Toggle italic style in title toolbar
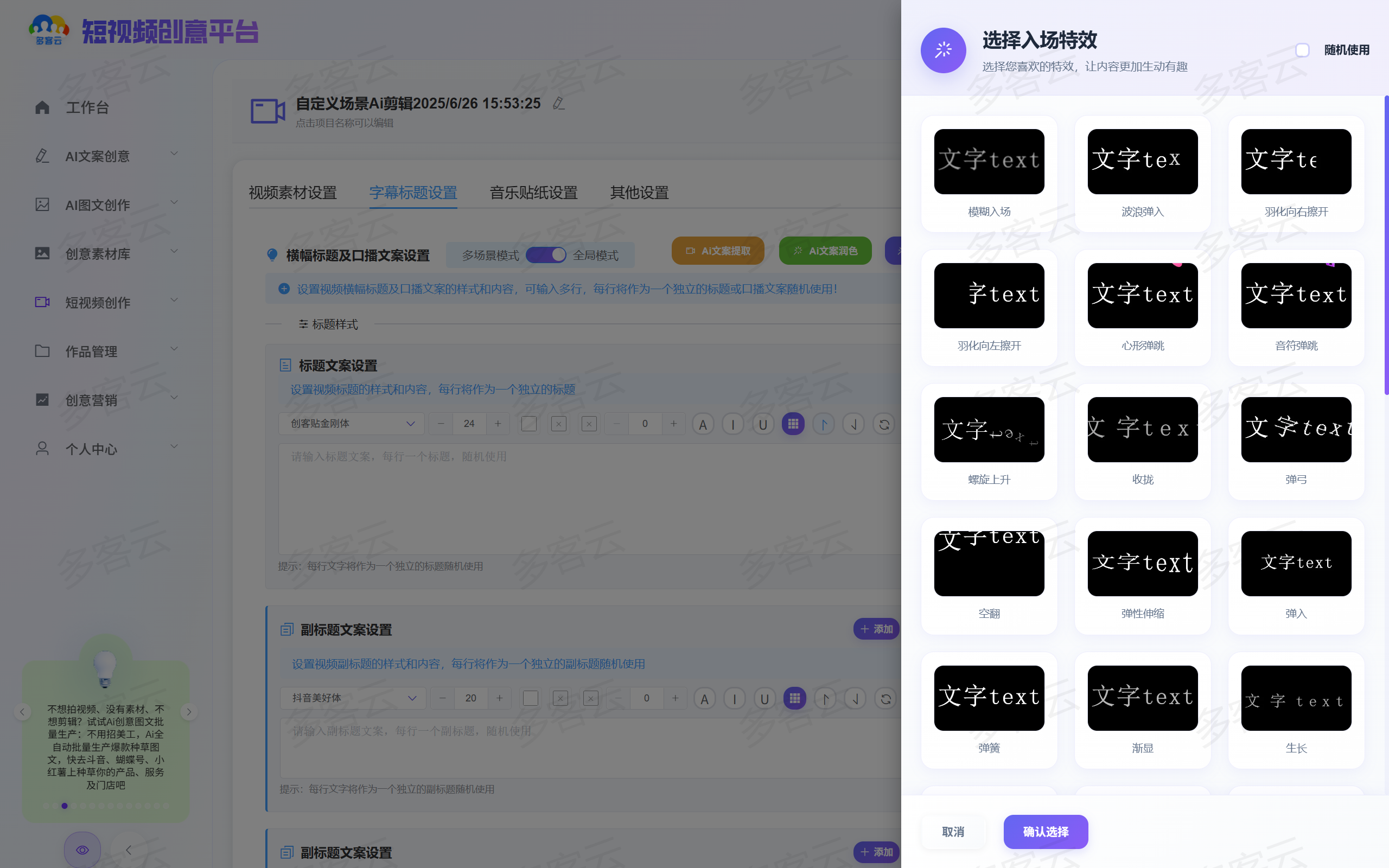Screen dimensions: 1389x868 (x=732, y=424)
